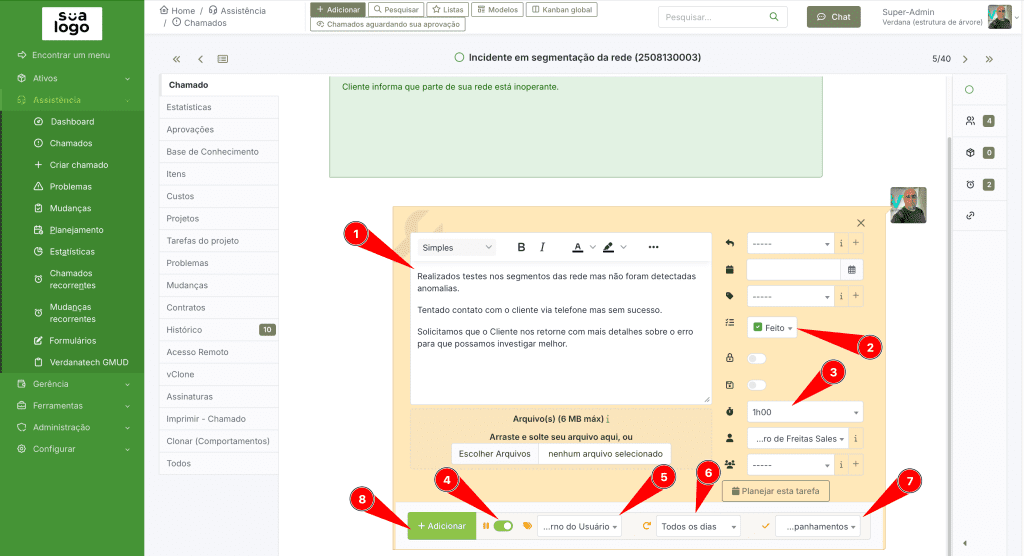1024x556 pixels.
Task: Open the technician Freitas Sales dropdown
Action: (x=797, y=438)
